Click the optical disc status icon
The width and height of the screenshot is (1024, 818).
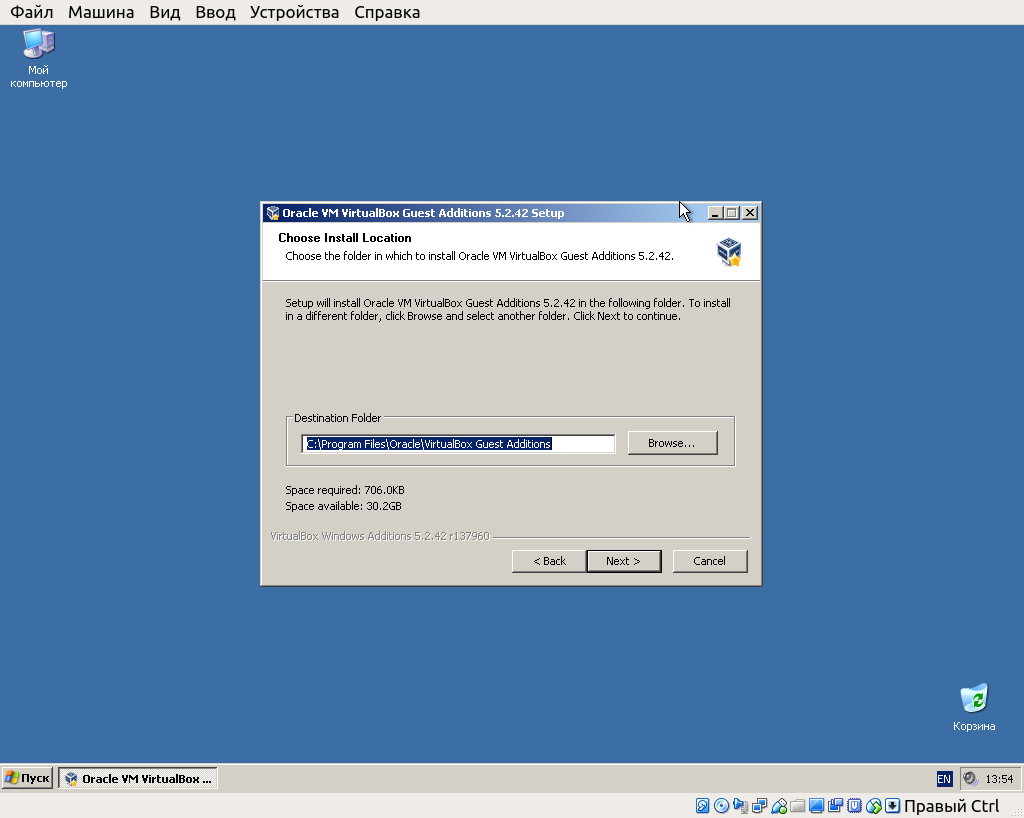point(722,806)
